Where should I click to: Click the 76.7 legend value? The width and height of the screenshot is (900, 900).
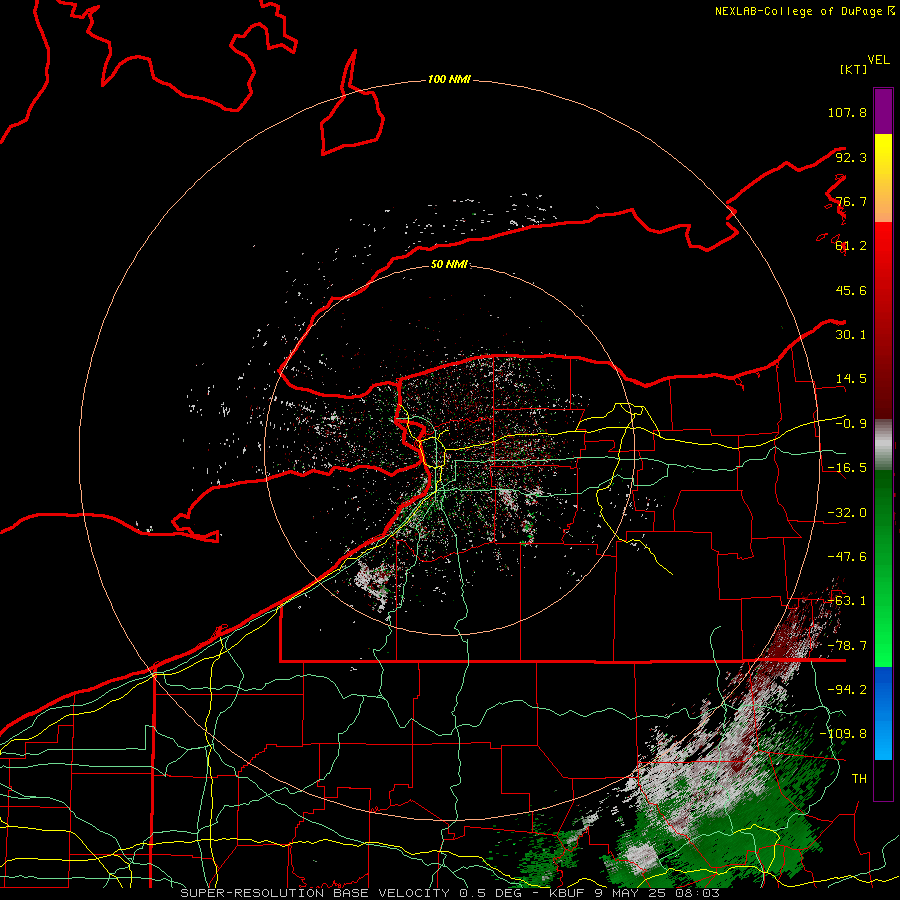click(851, 201)
